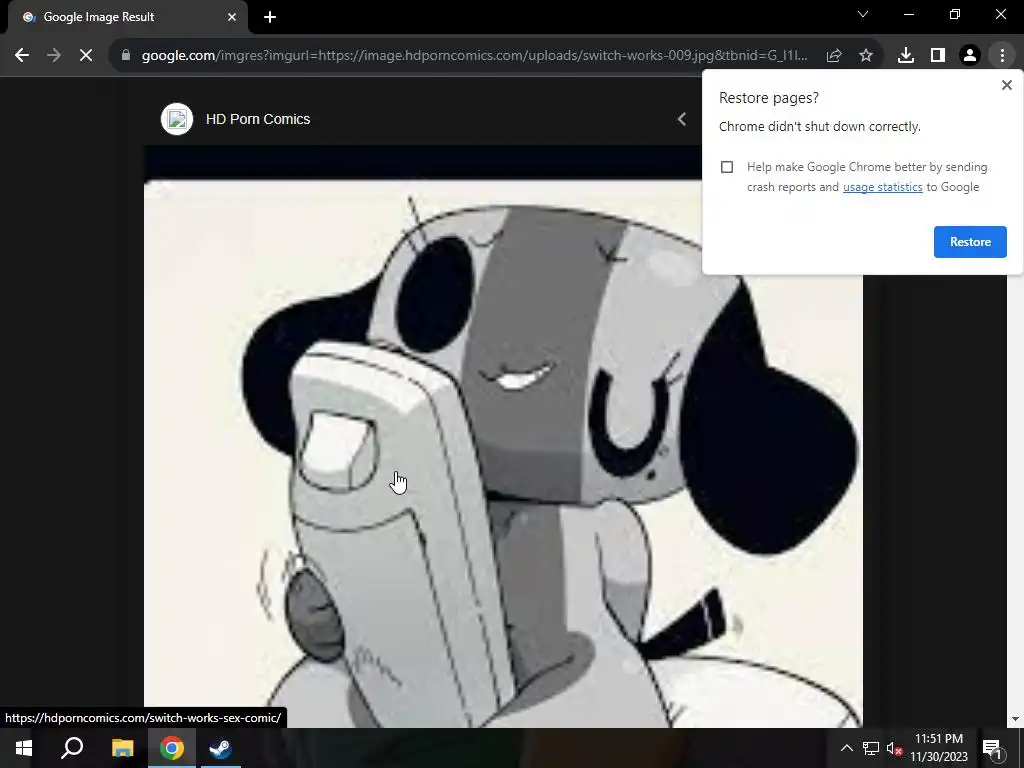Select the Google Image Result tab
This screenshot has width=1024, height=768.
point(128,17)
